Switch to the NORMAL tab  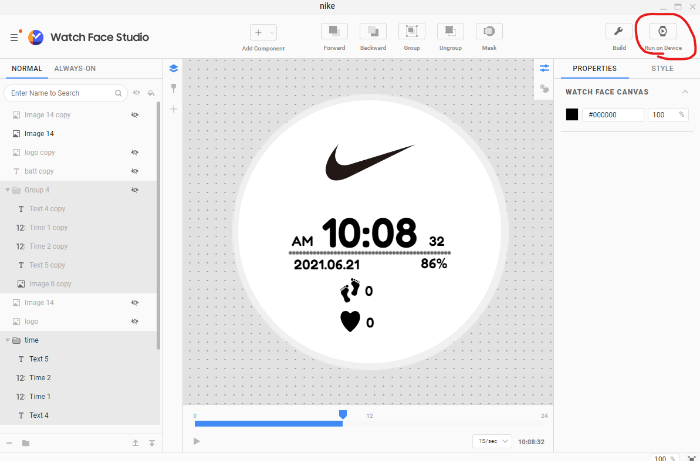(x=27, y=68)
